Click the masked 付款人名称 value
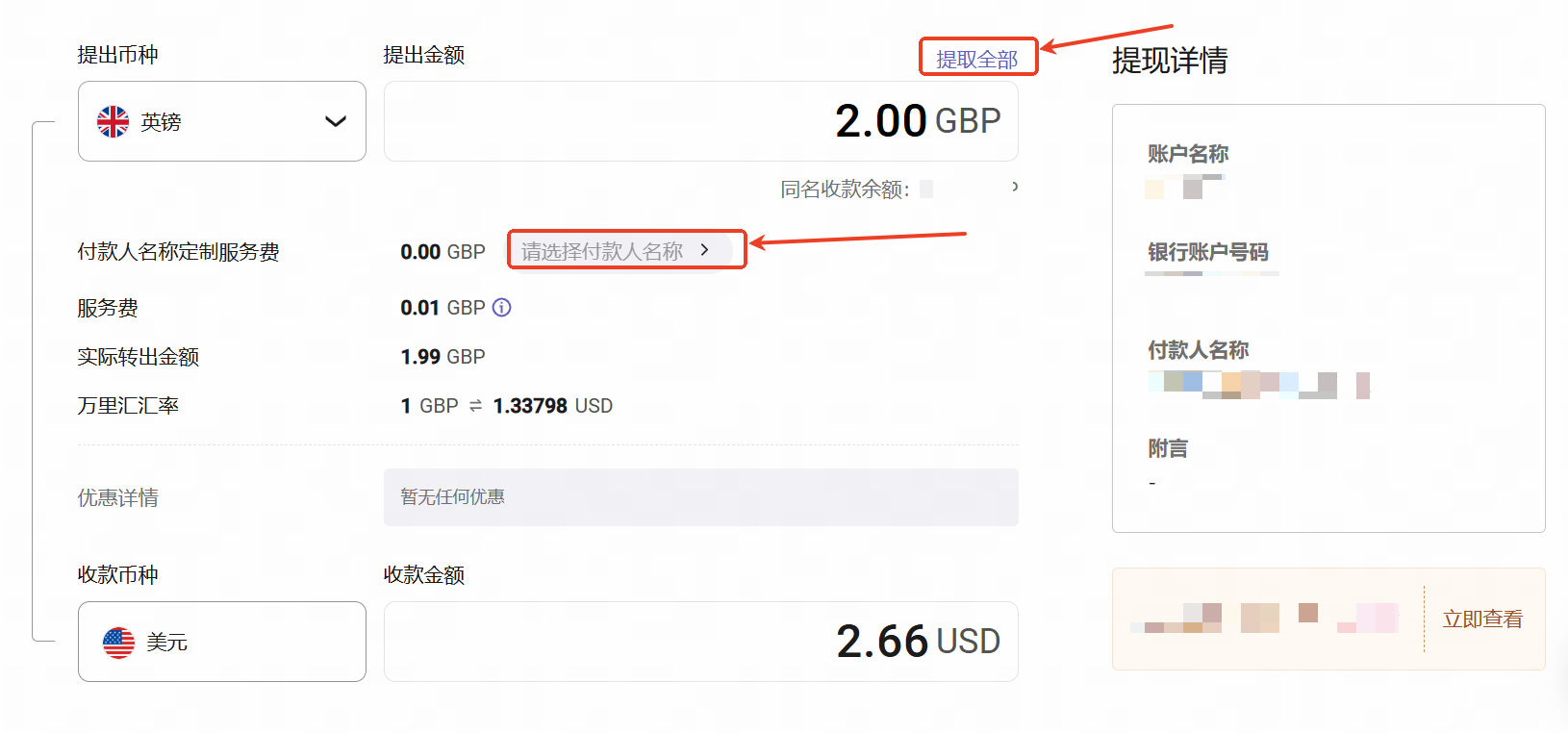Viewport: 1568px width, 733px height. pyautogui.click(x=1257, y=384)
